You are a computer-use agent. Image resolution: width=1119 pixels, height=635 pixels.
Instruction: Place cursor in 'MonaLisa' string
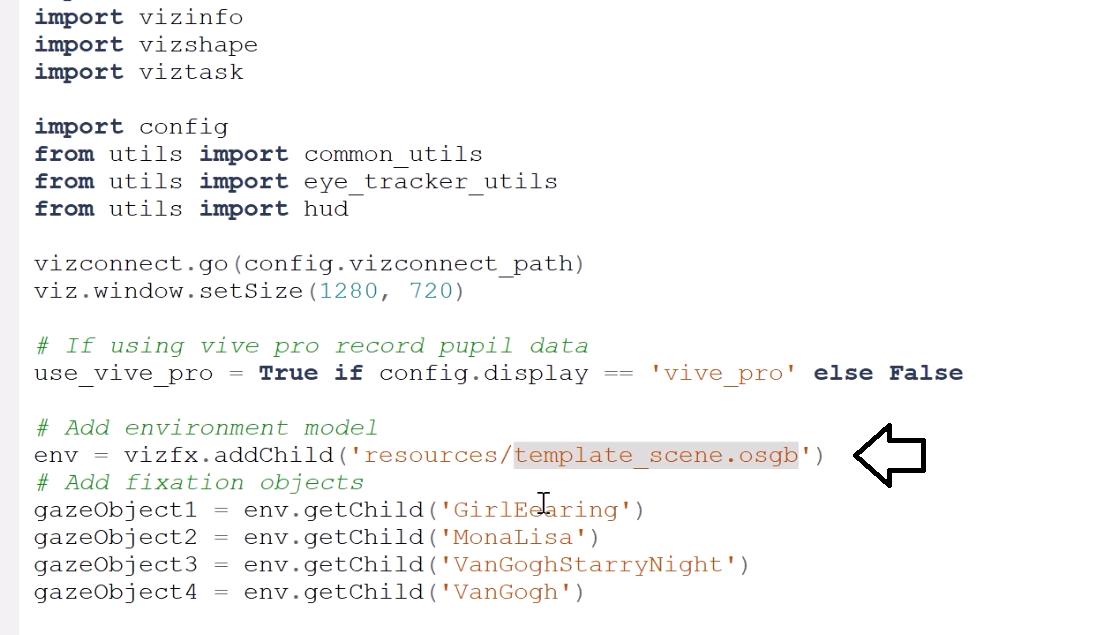click(x=513, y=537)
